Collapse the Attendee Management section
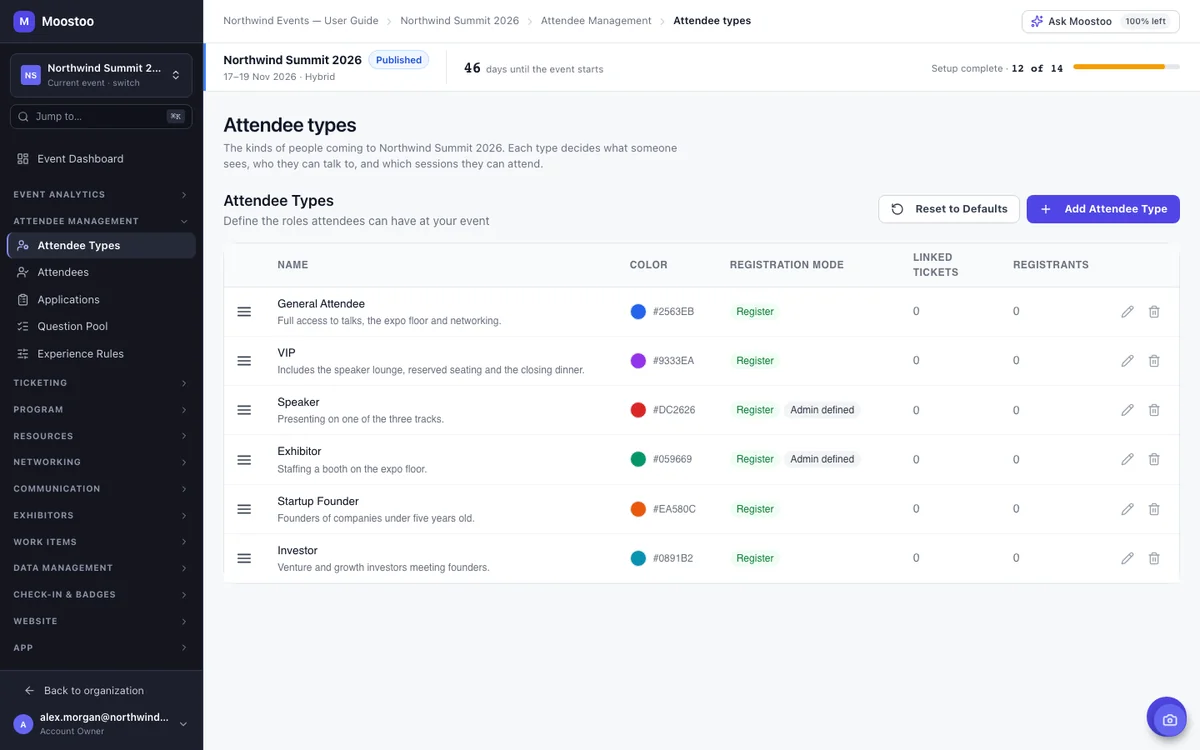 tap(101, 221)
